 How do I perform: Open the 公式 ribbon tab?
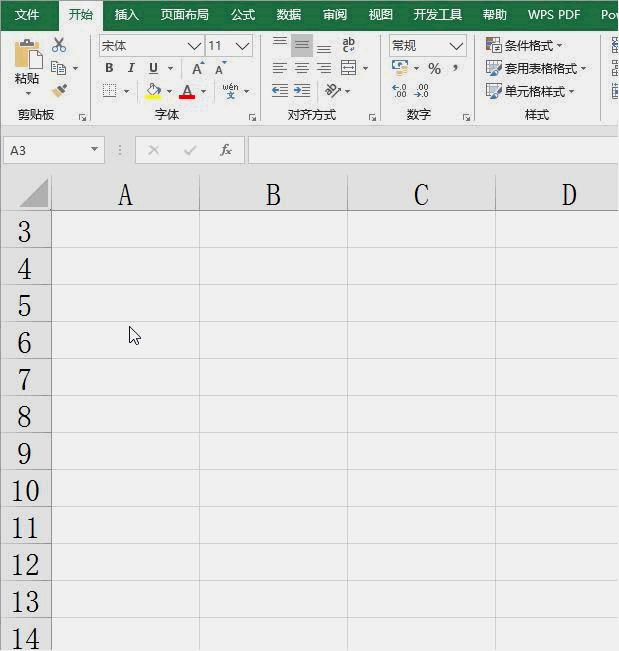(x=243, y=15)
